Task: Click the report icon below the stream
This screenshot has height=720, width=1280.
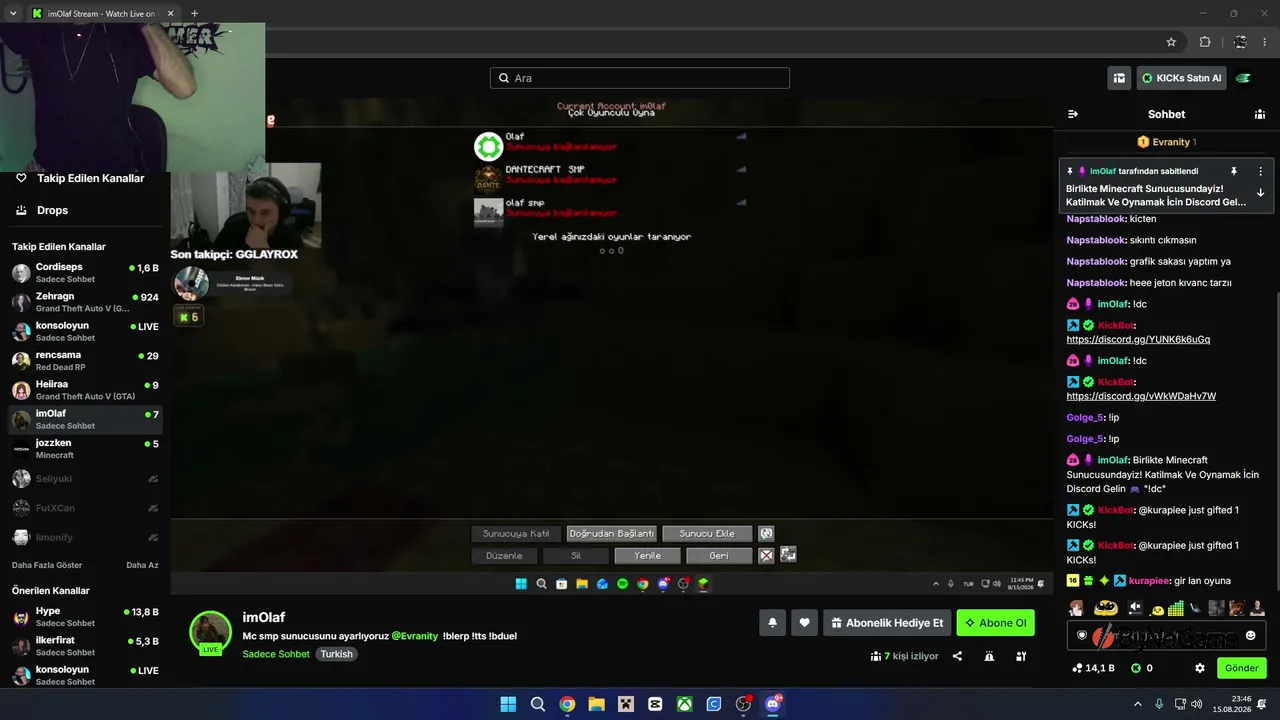Action: [989, 656]
